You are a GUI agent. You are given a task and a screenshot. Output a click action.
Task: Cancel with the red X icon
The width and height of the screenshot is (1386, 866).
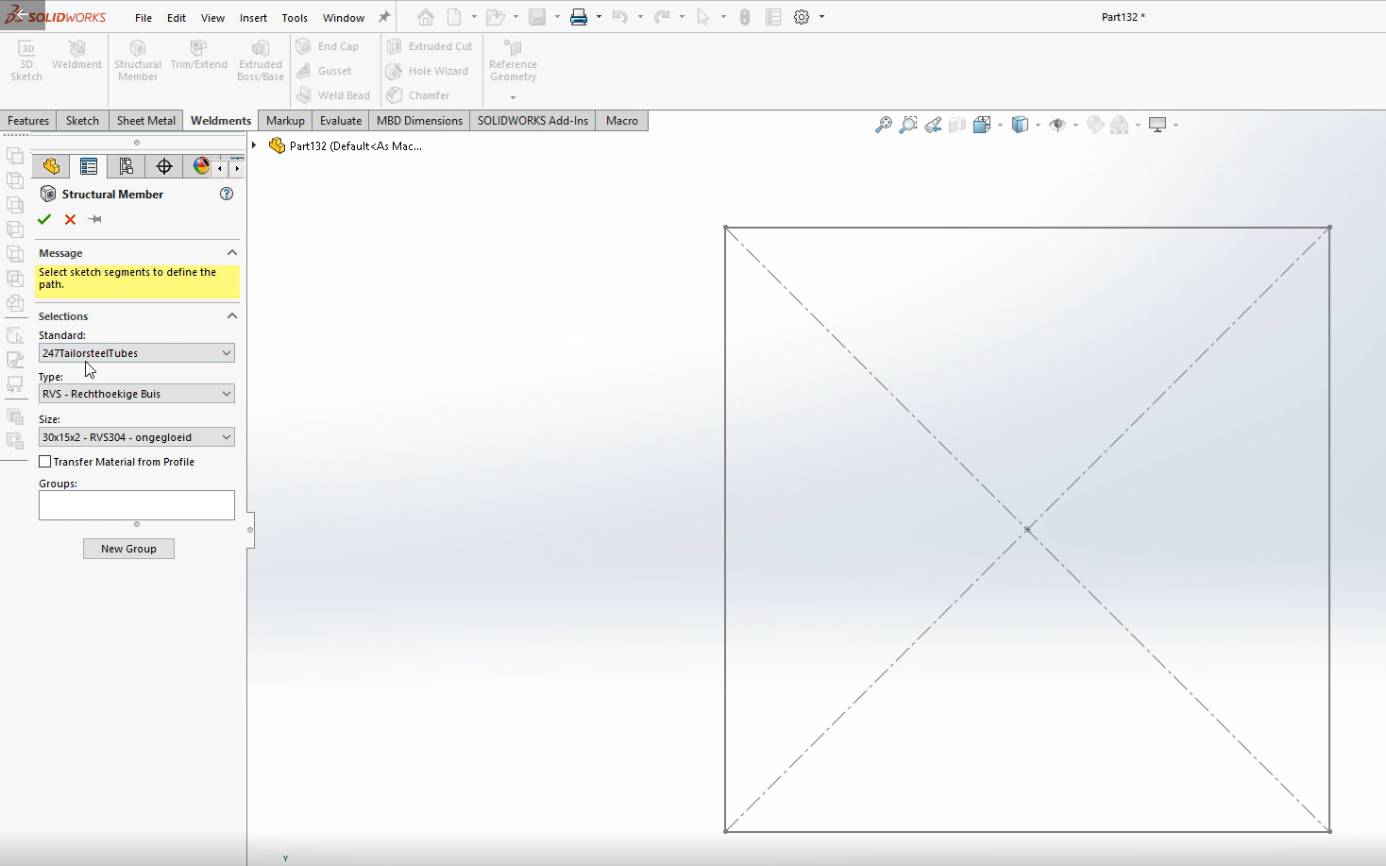coord(70,220)
